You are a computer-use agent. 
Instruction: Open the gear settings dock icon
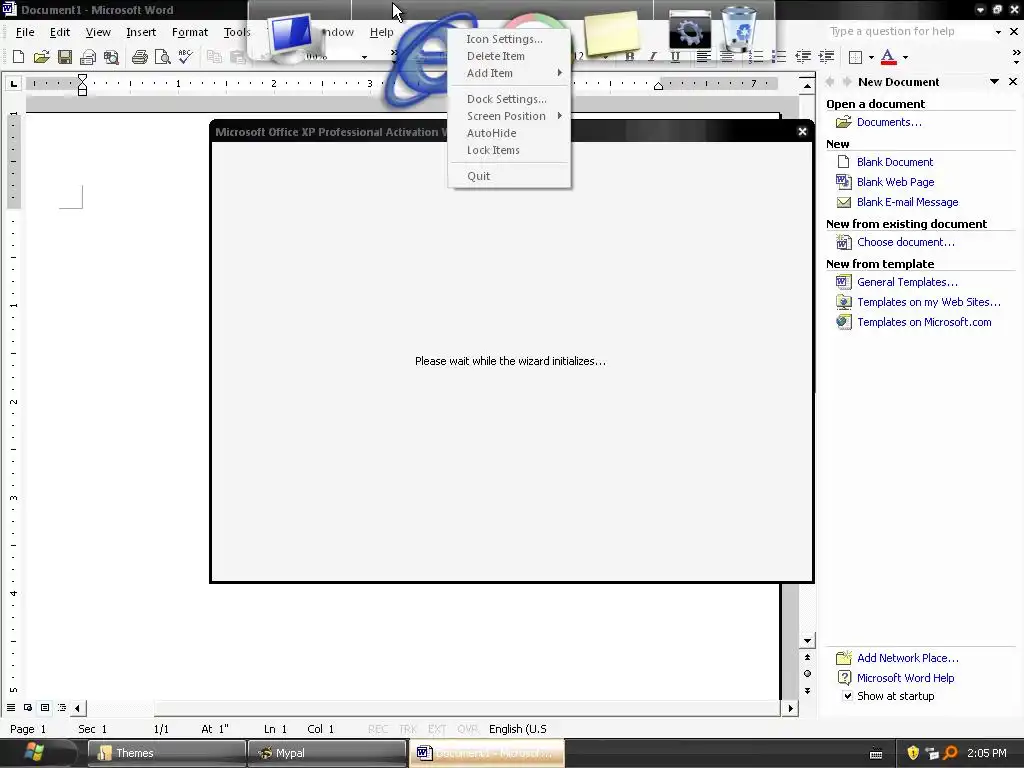click(x=690, y=30)
